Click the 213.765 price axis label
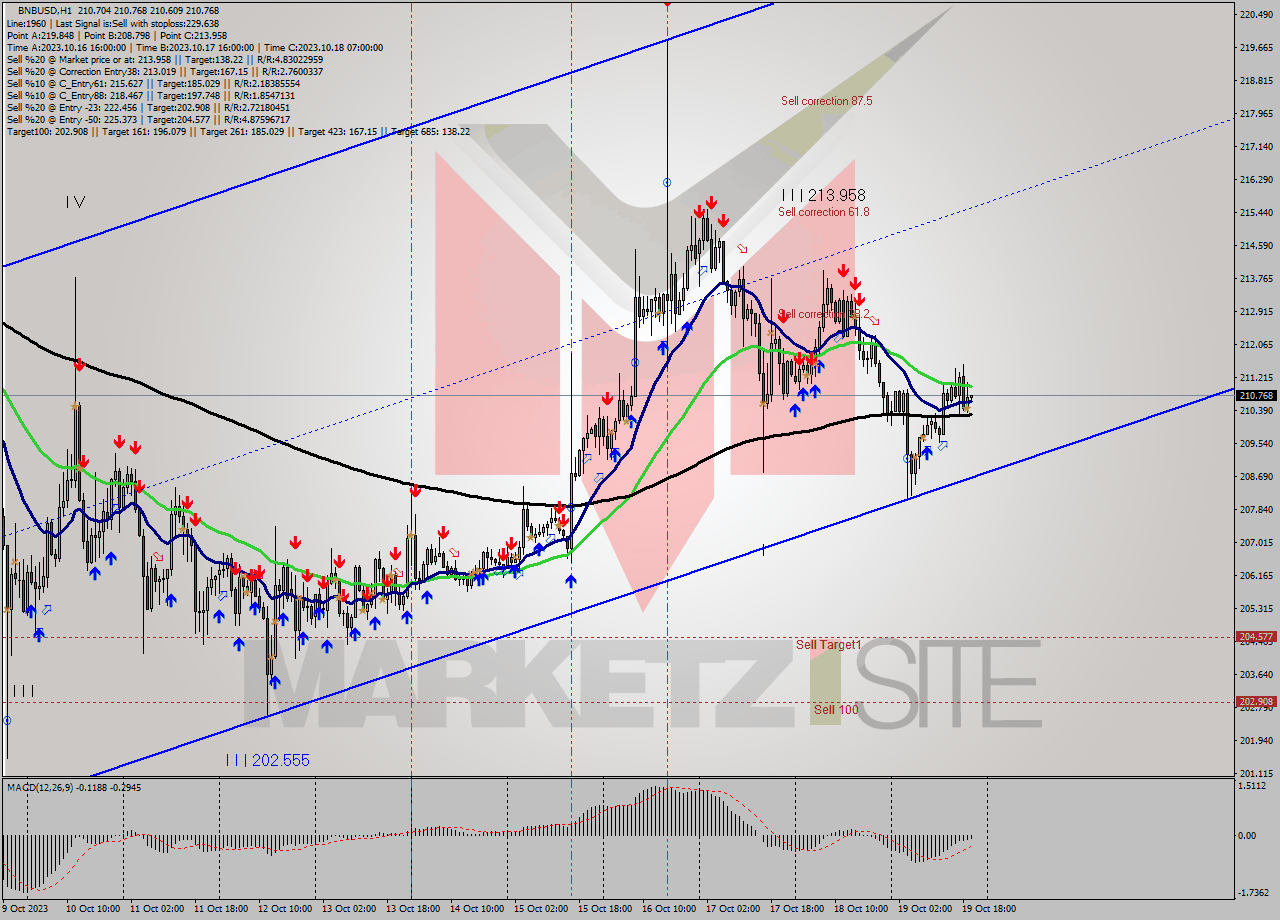The image size is (1280, 920). [x=1256, y=278]
